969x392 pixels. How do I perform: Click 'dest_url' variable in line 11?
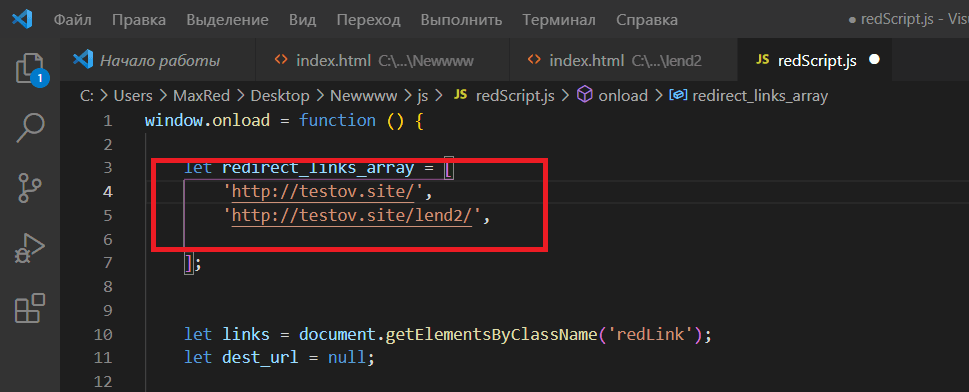[x=260, y=358]
